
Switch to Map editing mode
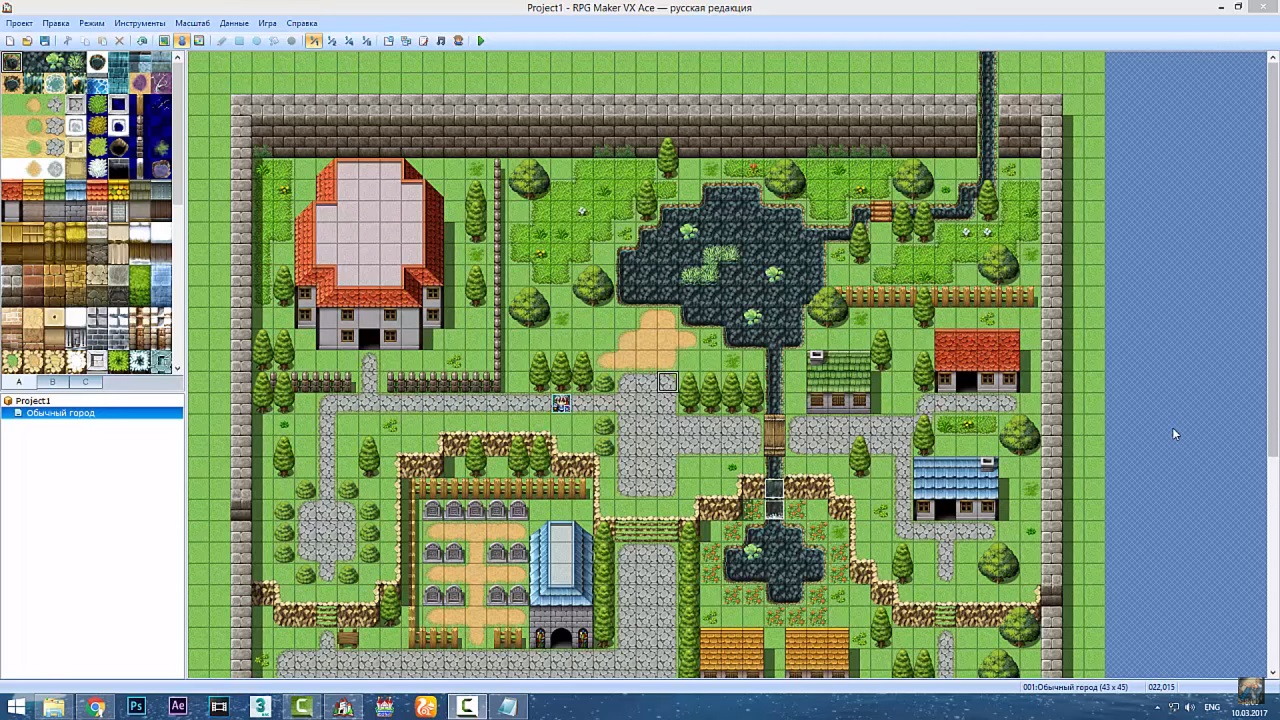point(164,41)
